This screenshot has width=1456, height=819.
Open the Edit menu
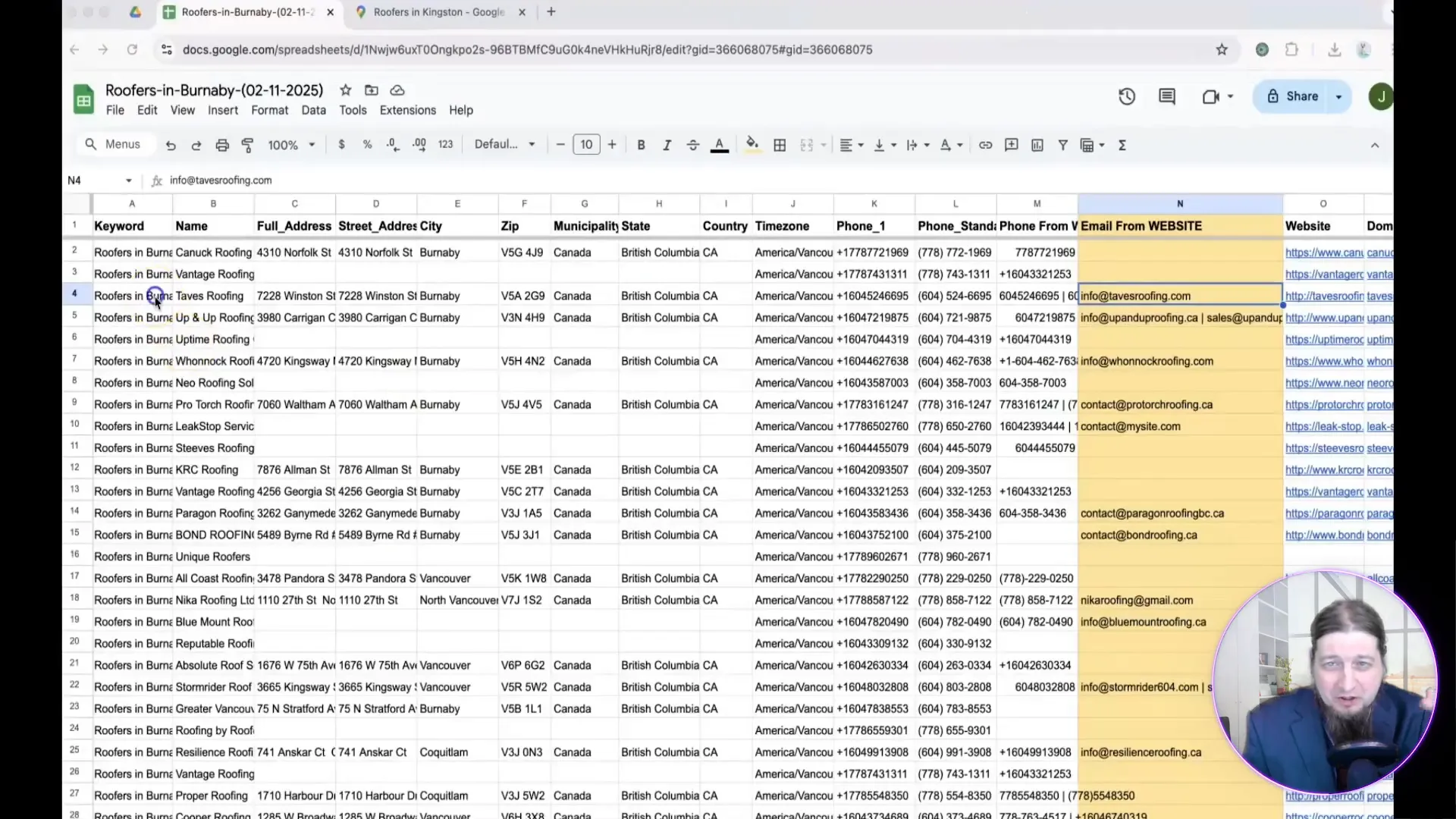tap(147, 110)
